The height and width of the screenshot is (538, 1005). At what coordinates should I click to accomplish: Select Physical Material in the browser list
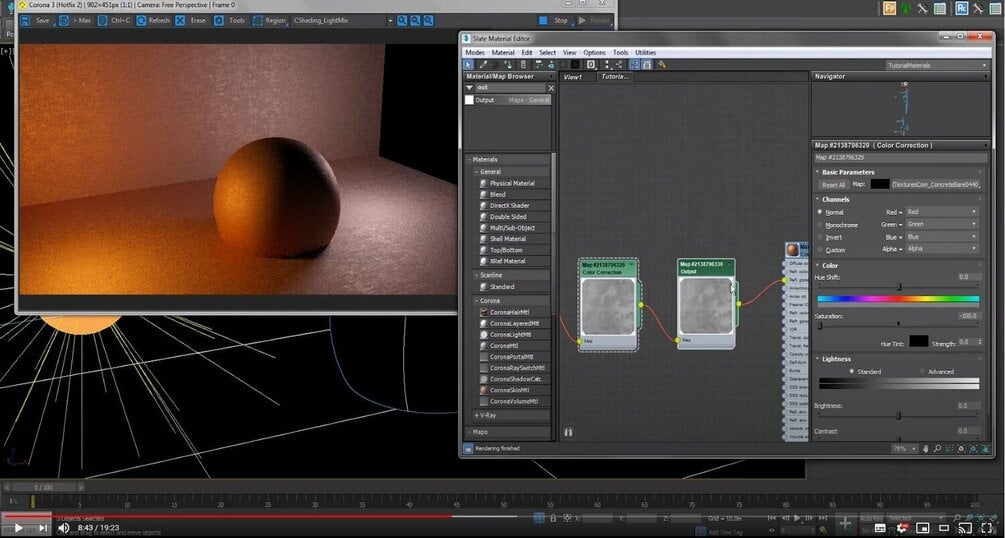click(512, 183)
